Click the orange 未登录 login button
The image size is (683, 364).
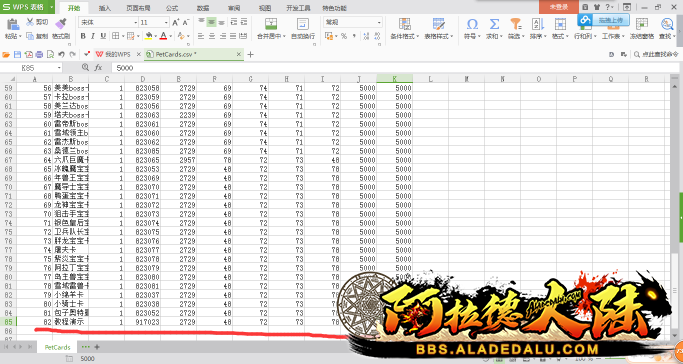pyautogui.click(x=558, y=7)
